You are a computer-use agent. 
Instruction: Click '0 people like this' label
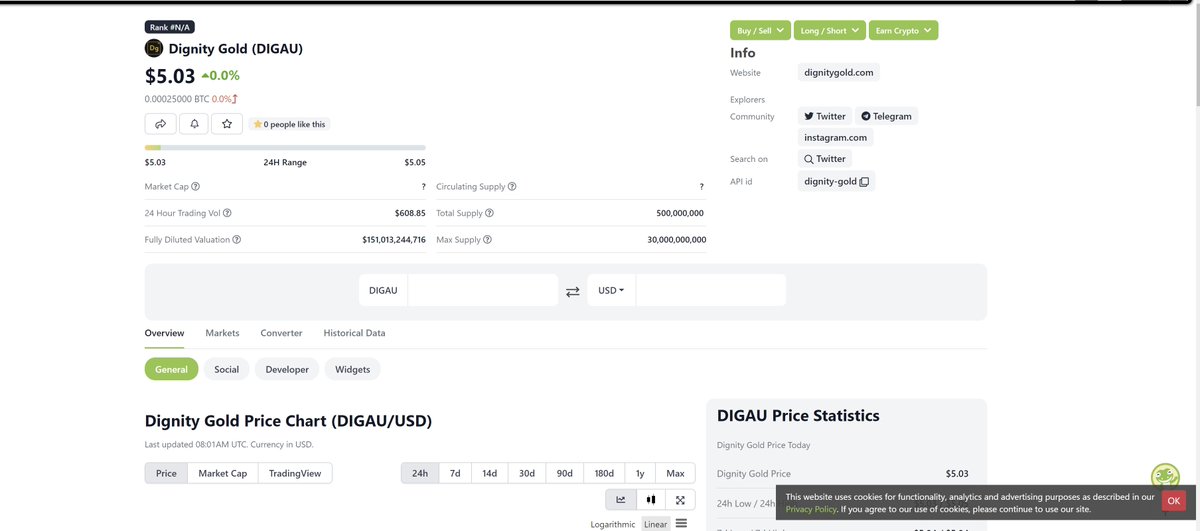[x=289, y=124]
